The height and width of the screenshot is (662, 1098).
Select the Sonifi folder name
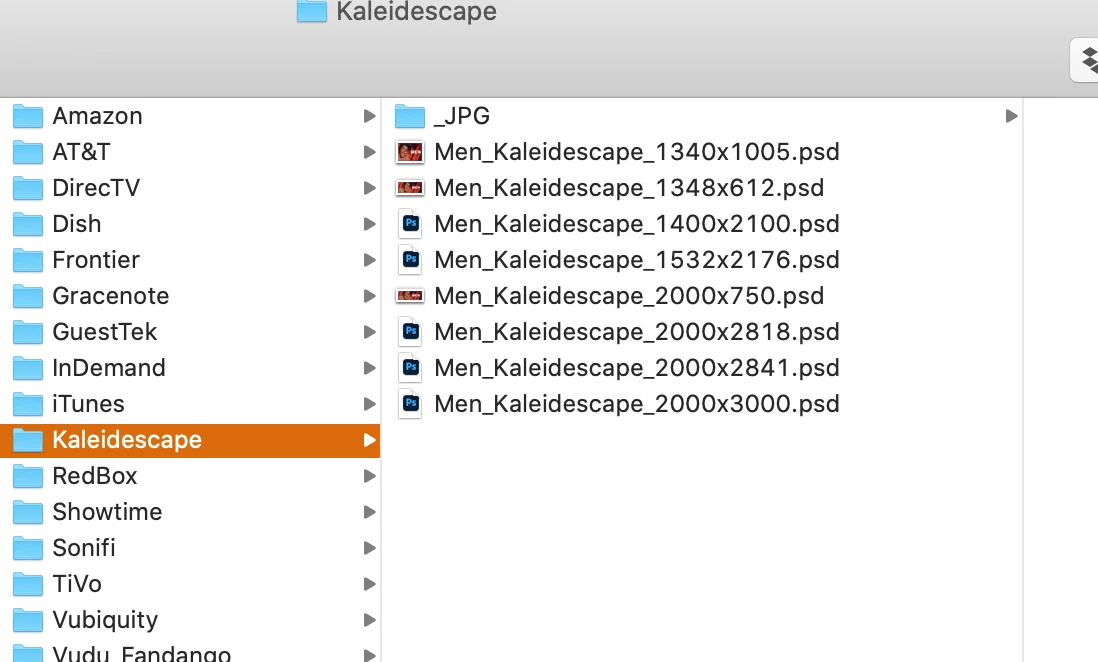tap(83, 548)
